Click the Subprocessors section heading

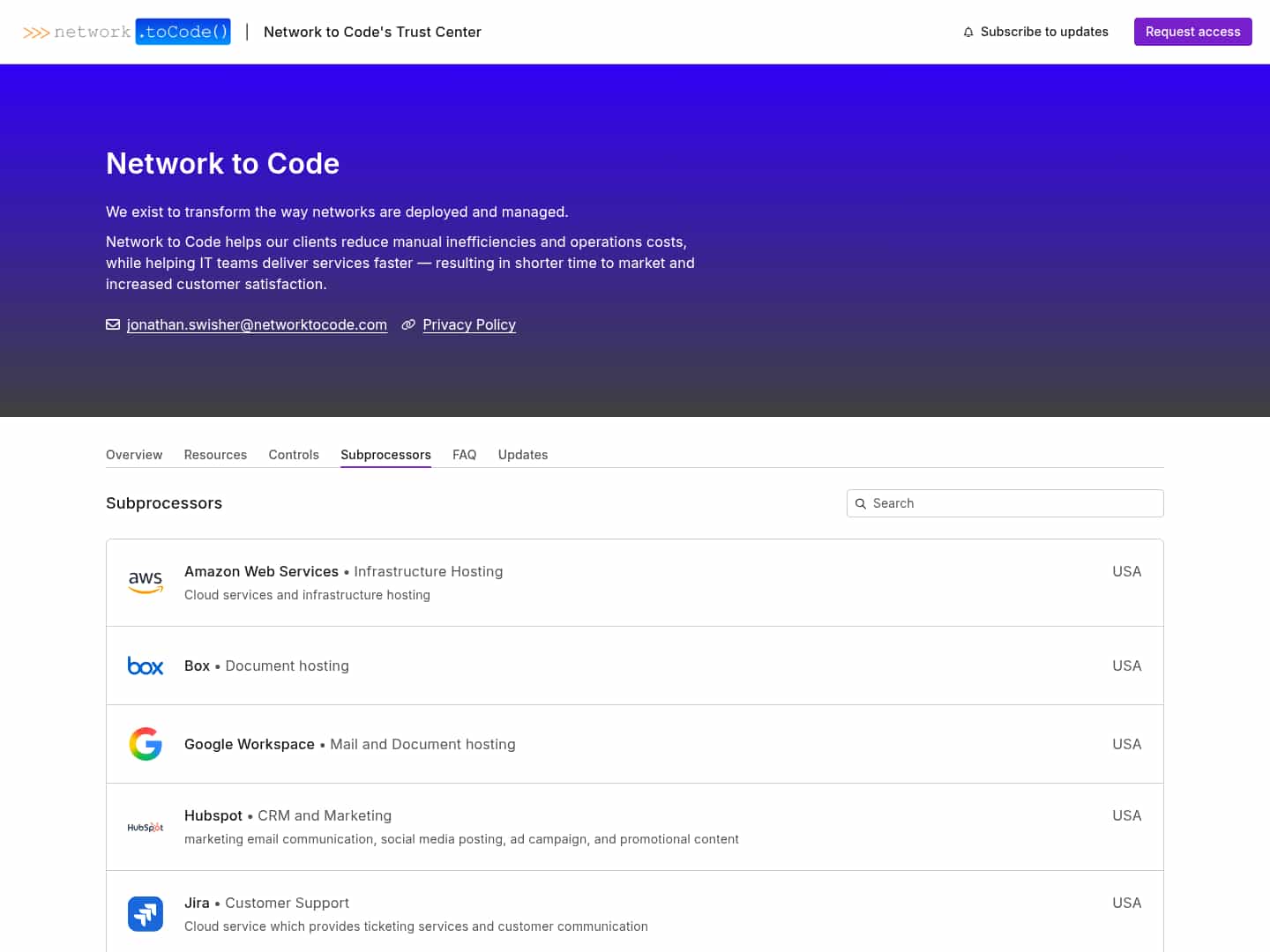(164, 503)
